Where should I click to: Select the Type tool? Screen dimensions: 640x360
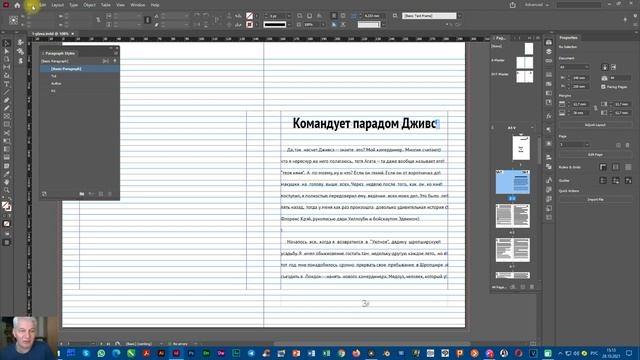point(7,84)
